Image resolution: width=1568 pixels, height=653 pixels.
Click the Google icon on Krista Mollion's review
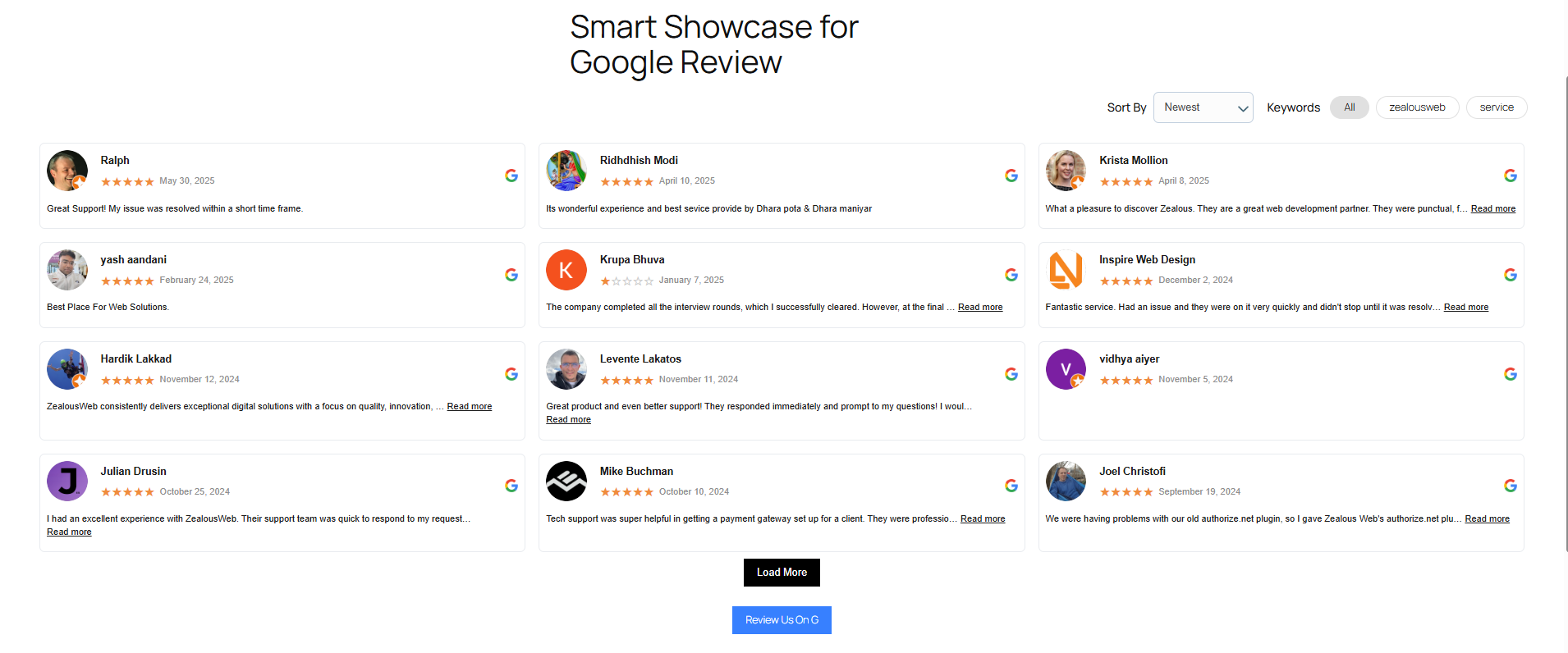tap(1511, 176)
